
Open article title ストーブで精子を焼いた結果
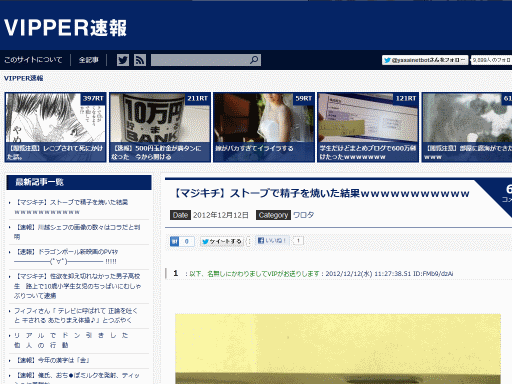click(322, 193)
